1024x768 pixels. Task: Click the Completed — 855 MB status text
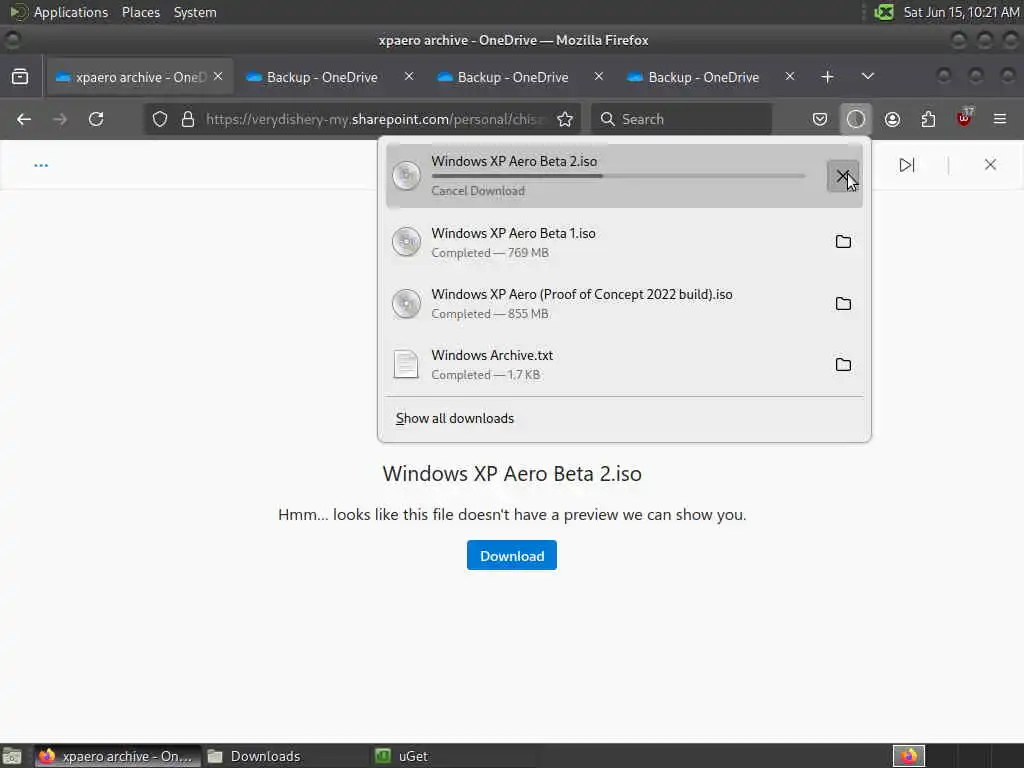490,313
